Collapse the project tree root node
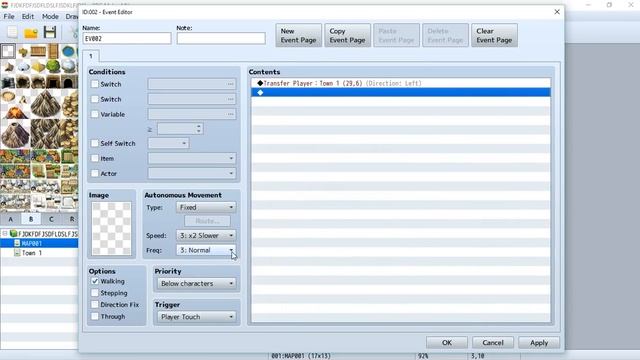This screenshot has width=640, height=360. tap(4, 234)
